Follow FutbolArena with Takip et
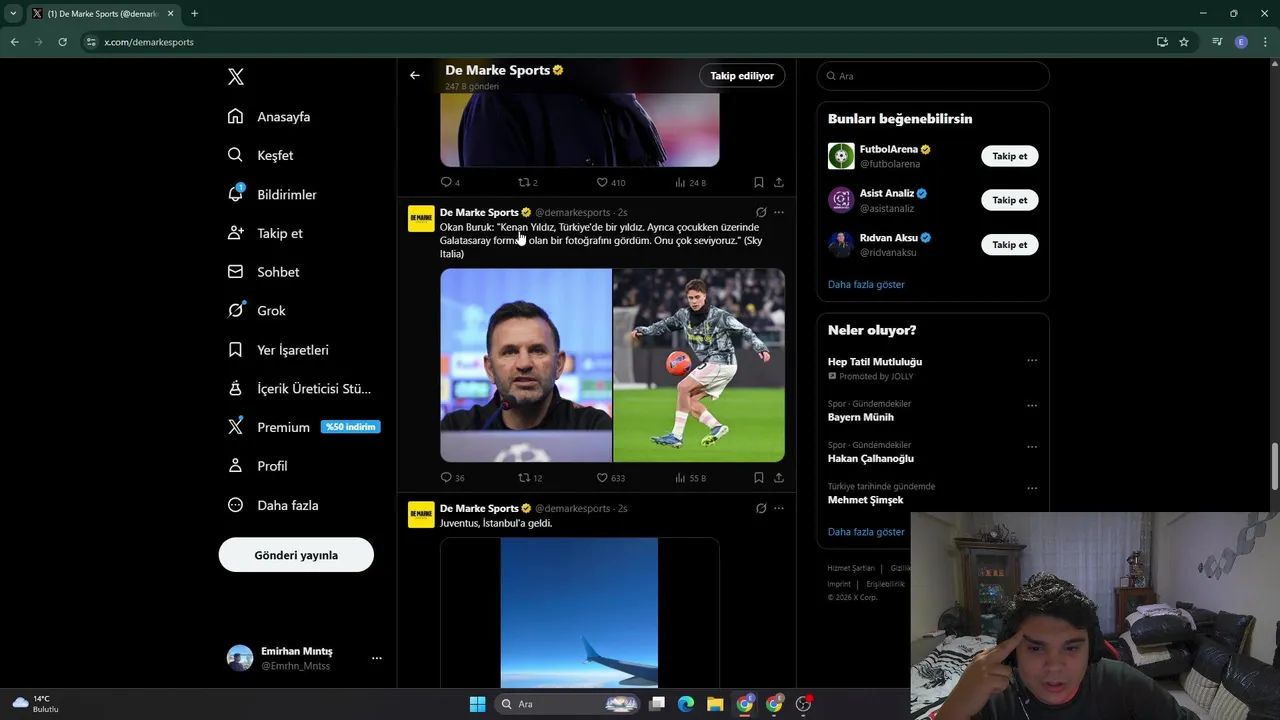Image resolution: width=1280 pixels, height=720 pixels. pyautogui.click(x=1010, y=156)
